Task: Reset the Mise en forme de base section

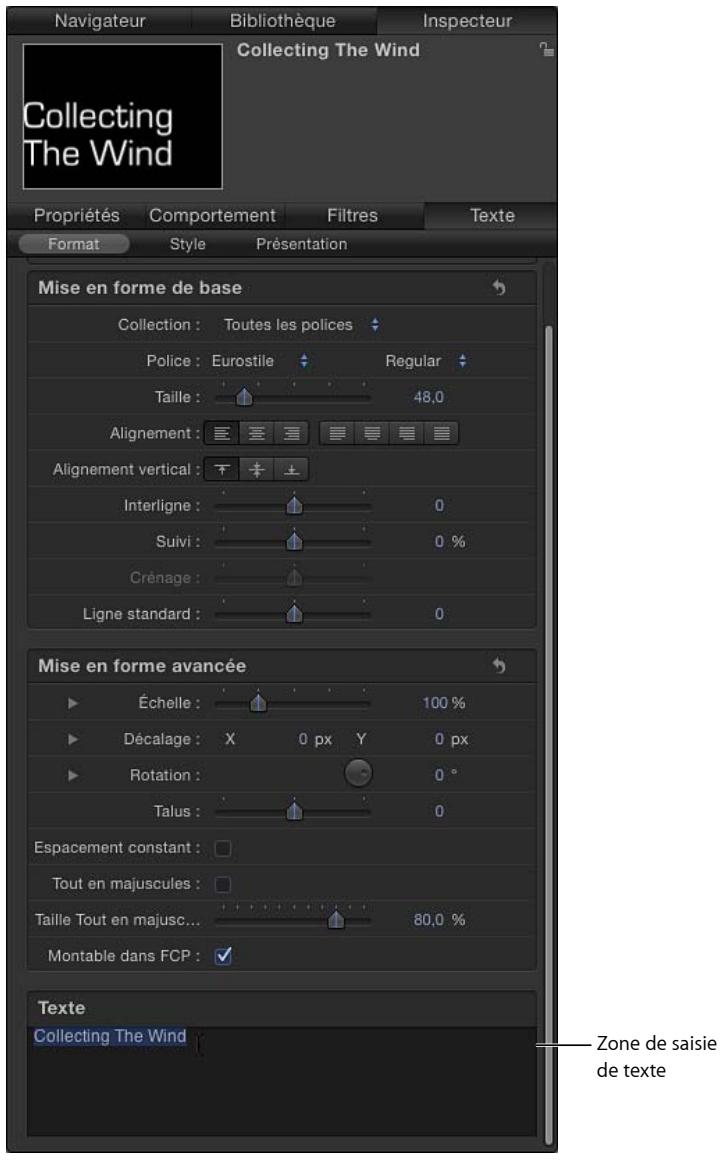Action: pyautogui.click(x=500, y=288)
